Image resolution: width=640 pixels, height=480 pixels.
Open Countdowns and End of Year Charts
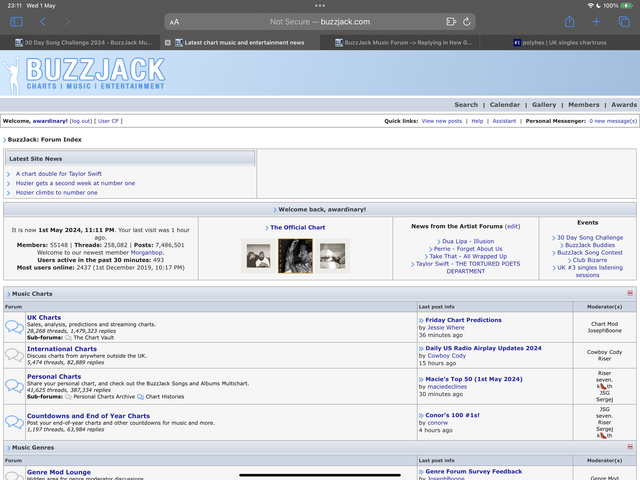tap(88, 416)
